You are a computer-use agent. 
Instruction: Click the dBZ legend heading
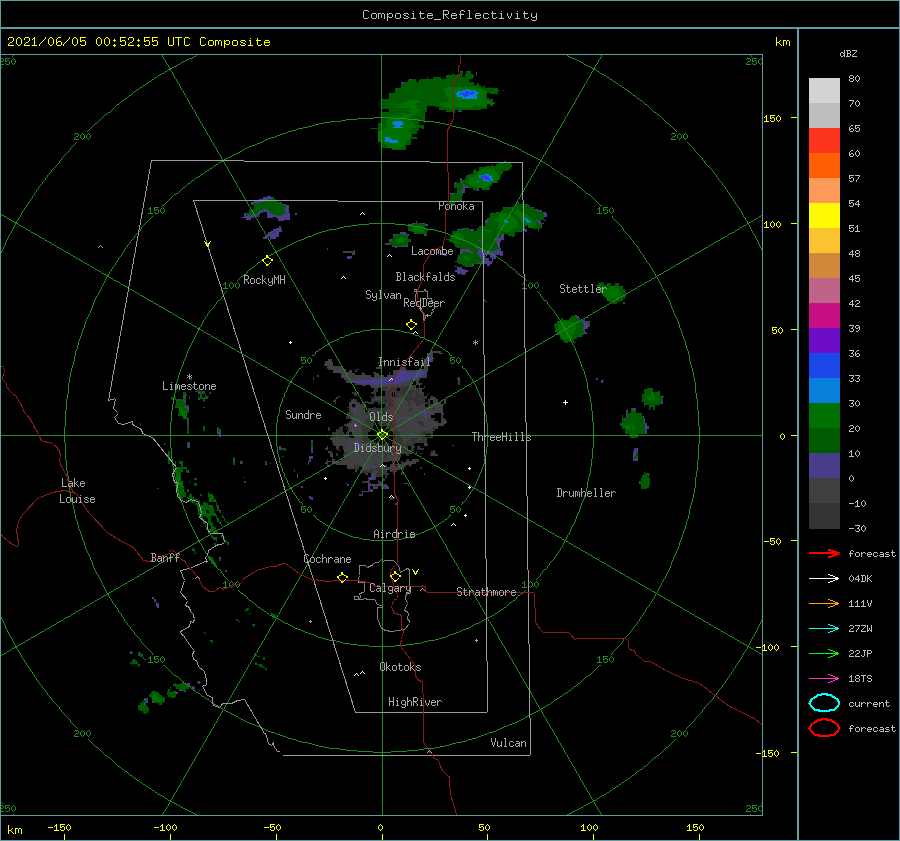click(848, 53)
